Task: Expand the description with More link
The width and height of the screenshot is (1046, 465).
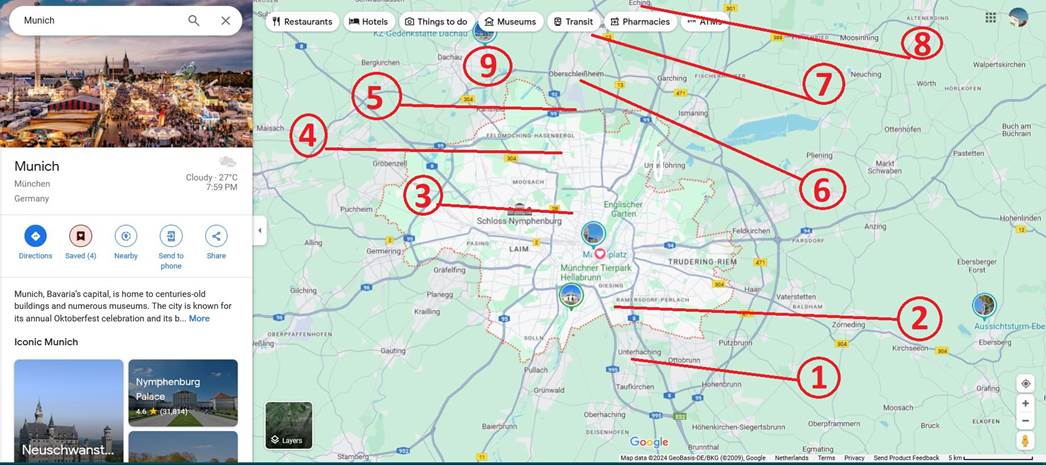Action: pyautogui.click(x=199, y=318)
